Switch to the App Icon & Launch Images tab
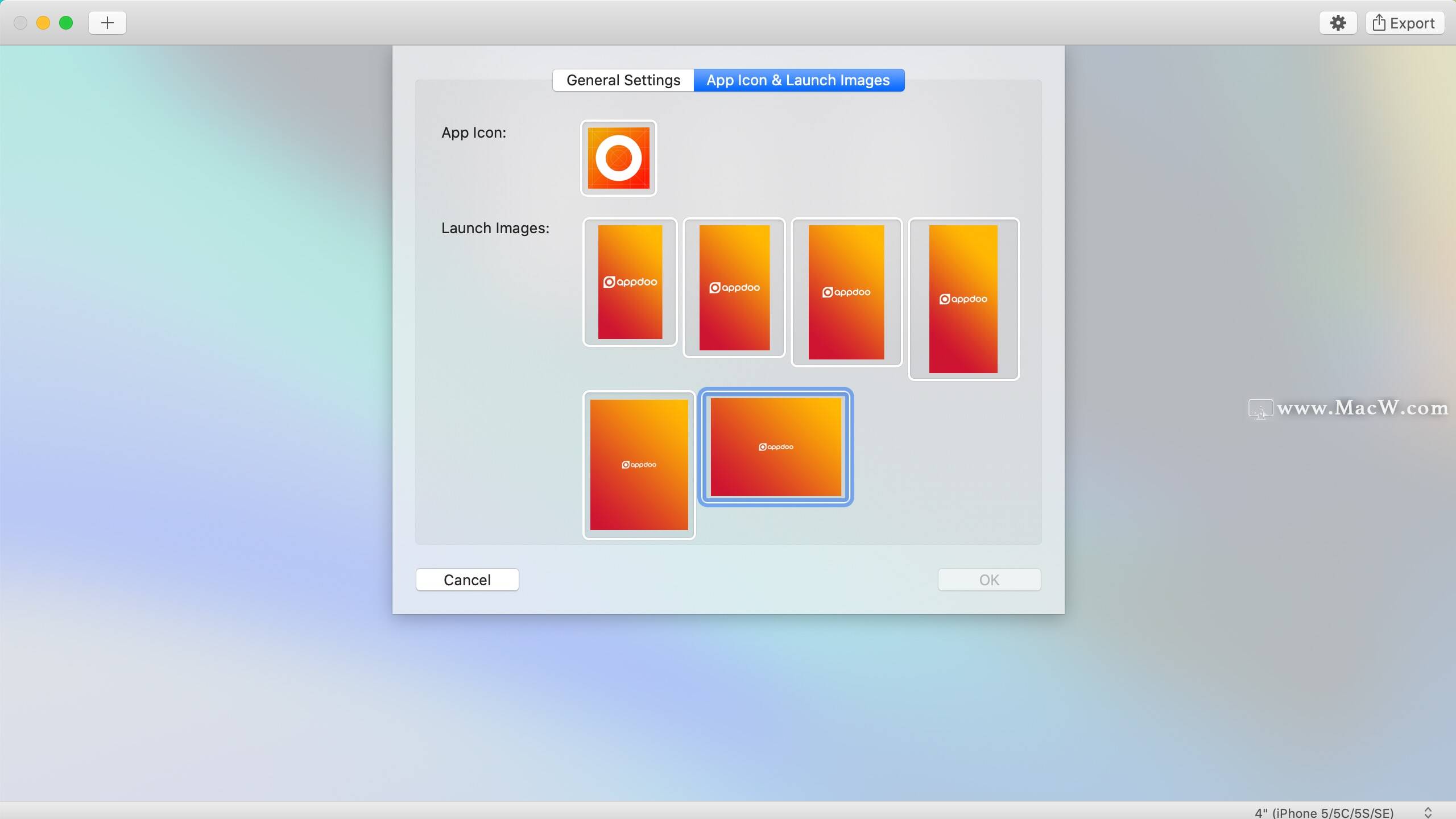 click(798, 80)
